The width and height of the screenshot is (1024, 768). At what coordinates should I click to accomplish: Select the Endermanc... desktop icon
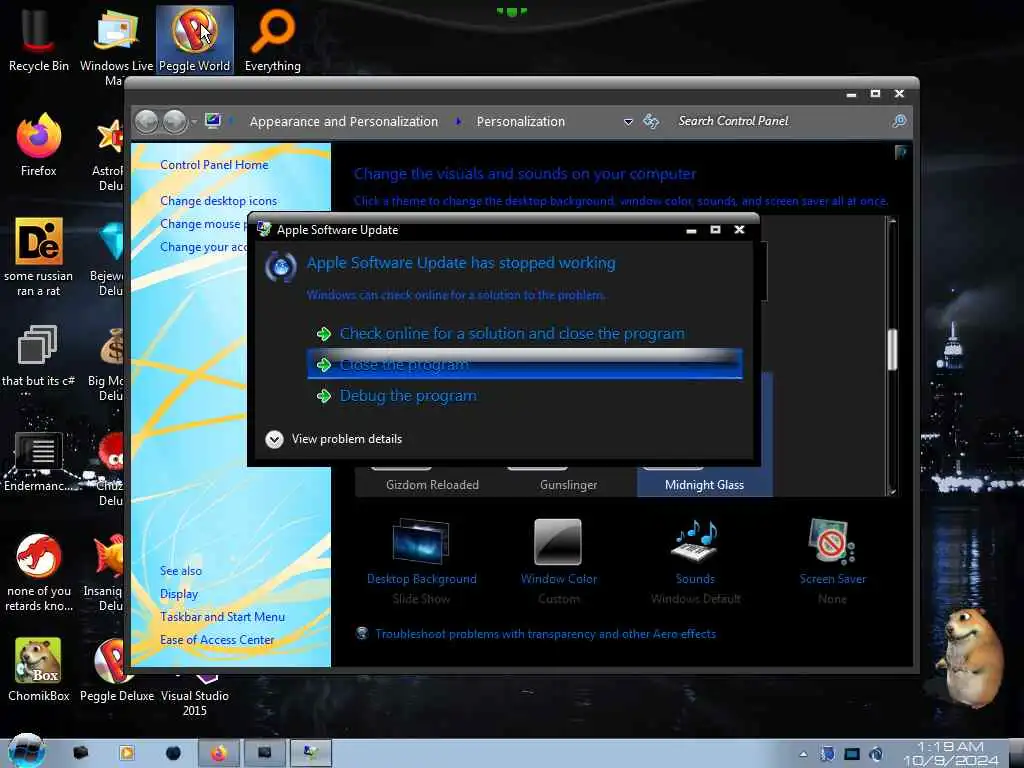click(39, 460)
